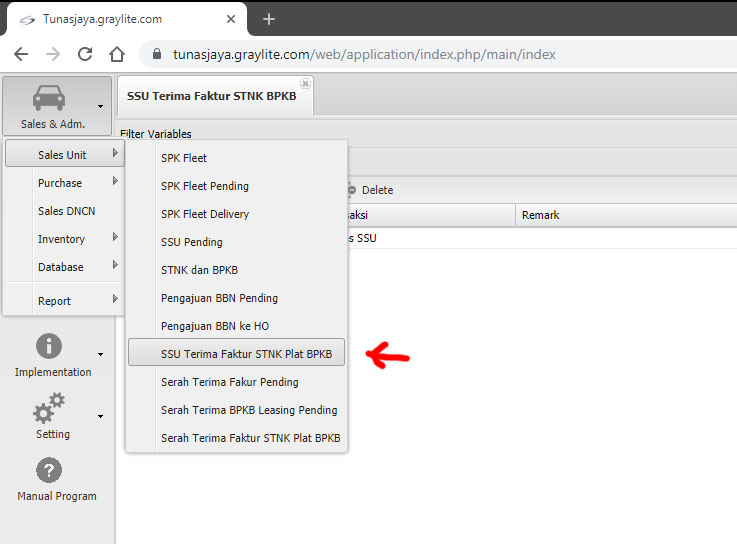This screenshot has width=737, height=544.
Task: Click the browser back arrow
Action: click(21, 54)
